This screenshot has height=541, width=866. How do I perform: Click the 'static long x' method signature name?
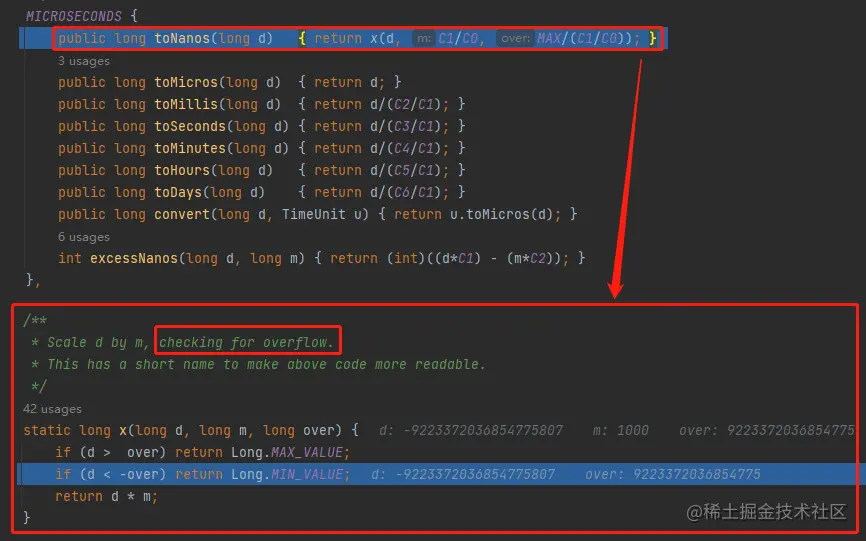(x=123, y=431)
